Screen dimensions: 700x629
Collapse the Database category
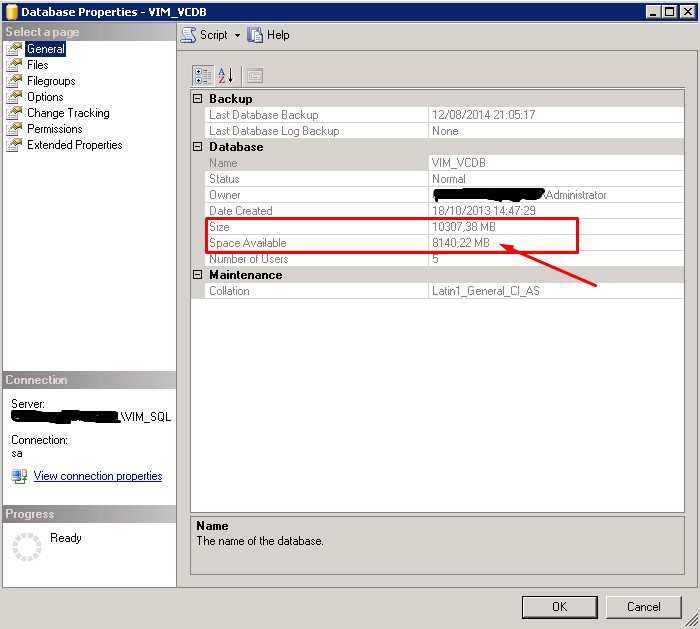coord(198,147)
